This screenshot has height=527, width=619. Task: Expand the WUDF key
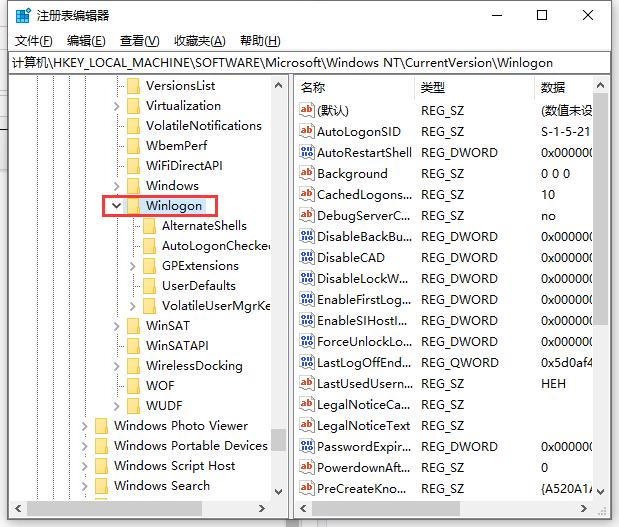coord(116,406)
